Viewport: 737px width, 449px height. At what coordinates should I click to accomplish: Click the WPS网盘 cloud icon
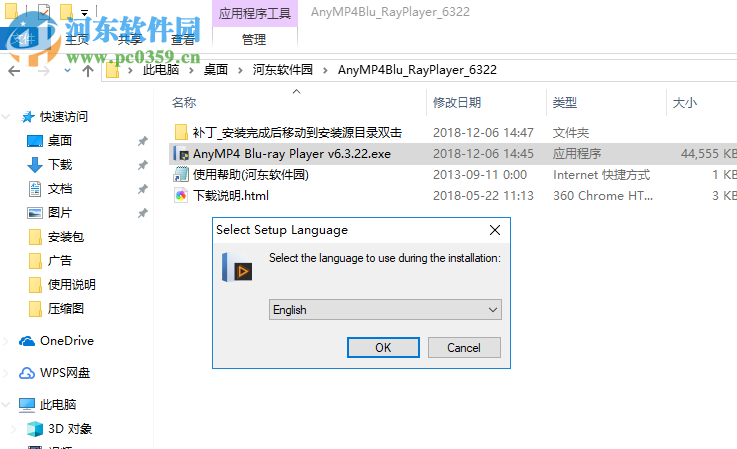(27, 373)
